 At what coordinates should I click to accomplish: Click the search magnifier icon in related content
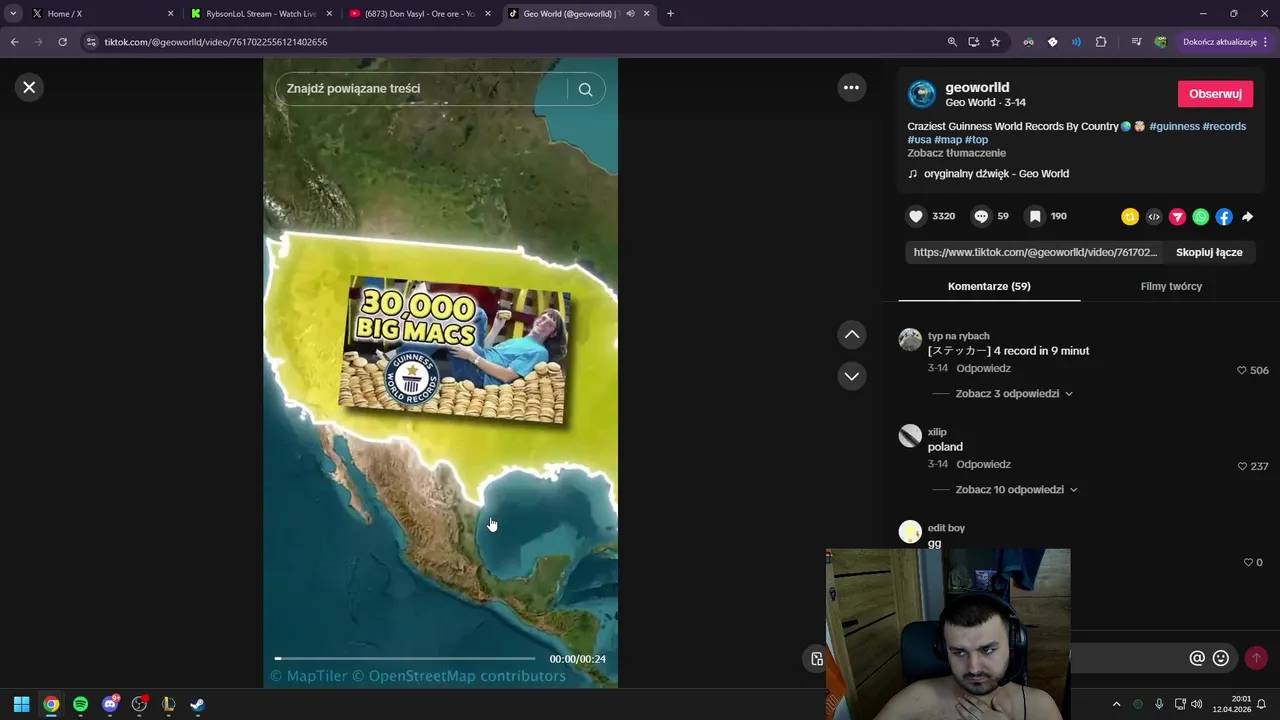coord(586,89)
